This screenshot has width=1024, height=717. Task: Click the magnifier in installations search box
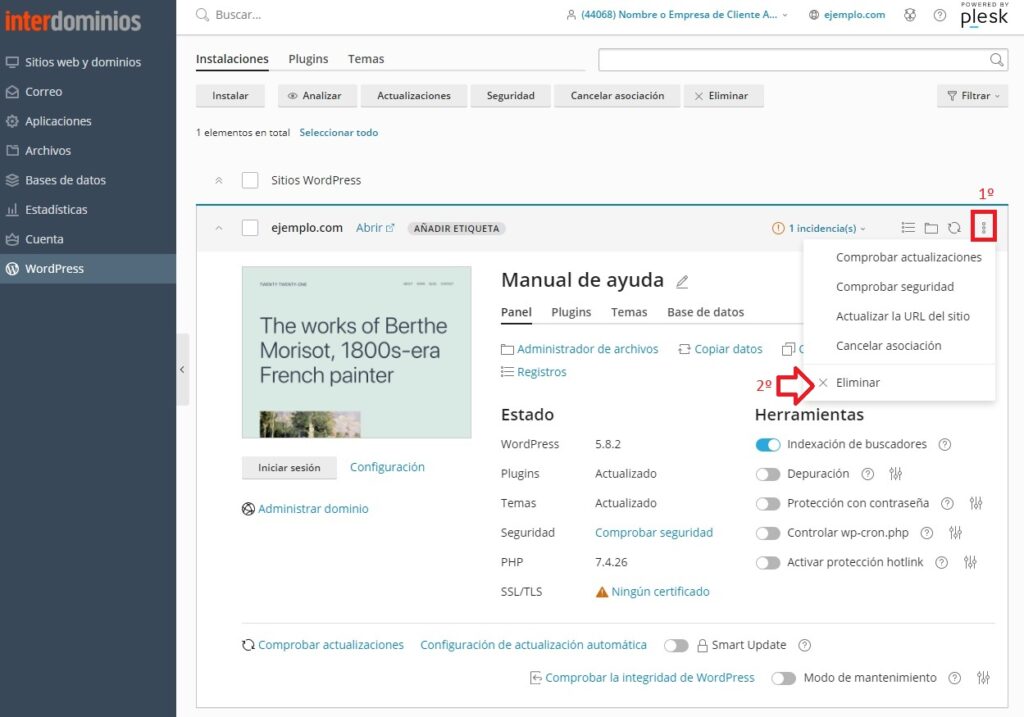click(997, 59)
